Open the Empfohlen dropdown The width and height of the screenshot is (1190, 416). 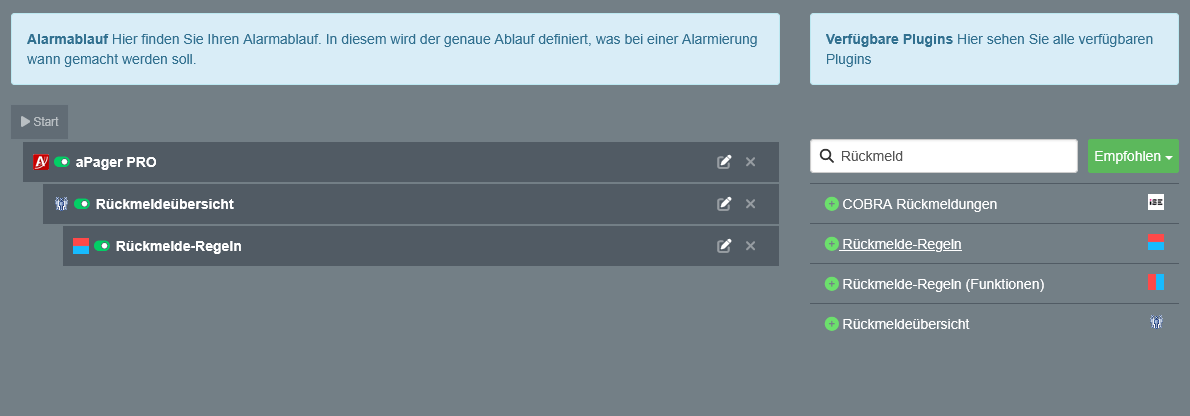1133,156
